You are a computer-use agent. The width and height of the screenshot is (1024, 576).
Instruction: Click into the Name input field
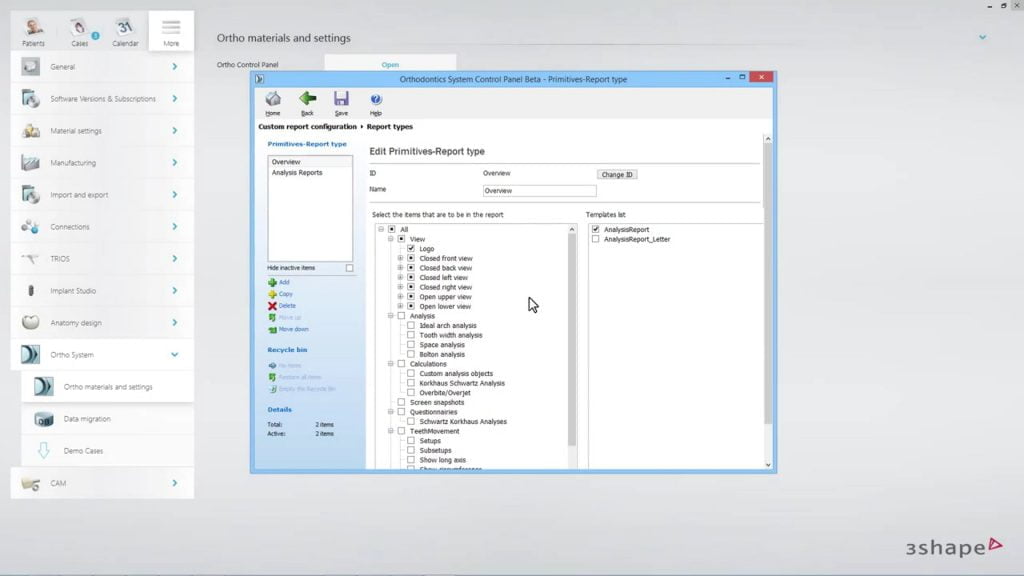pyautogui.click(x=539, y=190)
